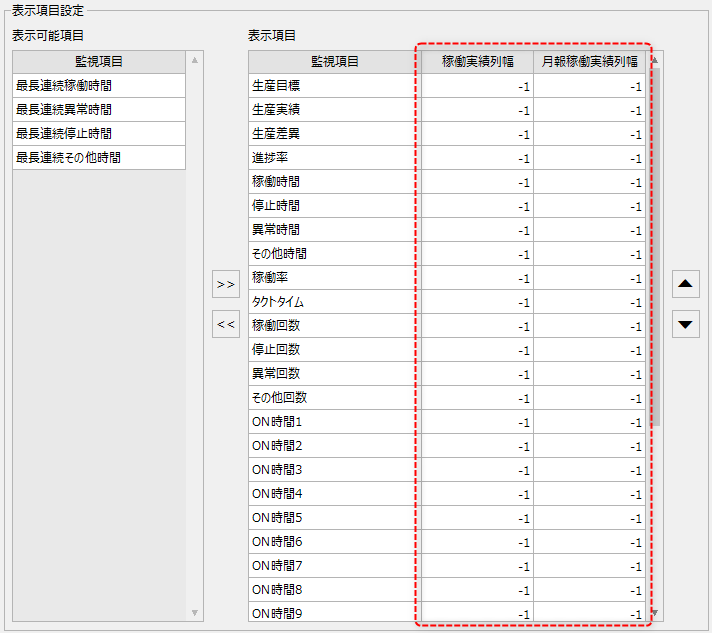
Task: Click the >> move-right button
Action: (x=226, y=284)
